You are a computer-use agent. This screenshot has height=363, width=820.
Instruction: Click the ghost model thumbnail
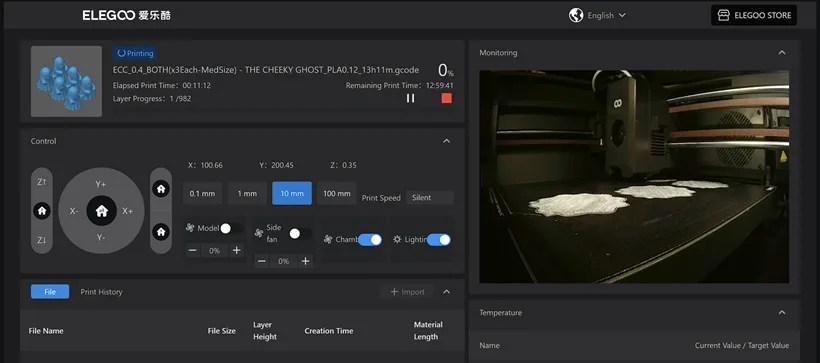[x=66, y=81]
